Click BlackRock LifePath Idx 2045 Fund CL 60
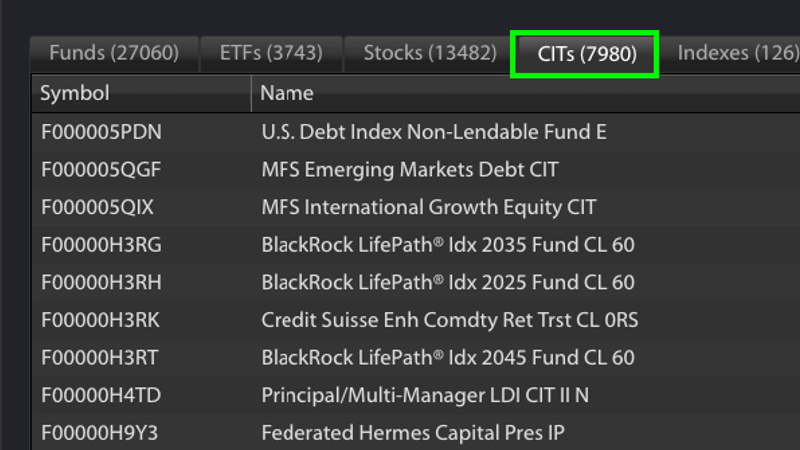800x450 pixels. pos(448,358)
